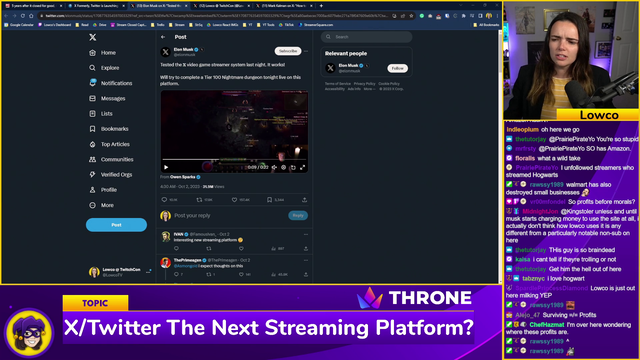Click repost icon on main post

199,200
